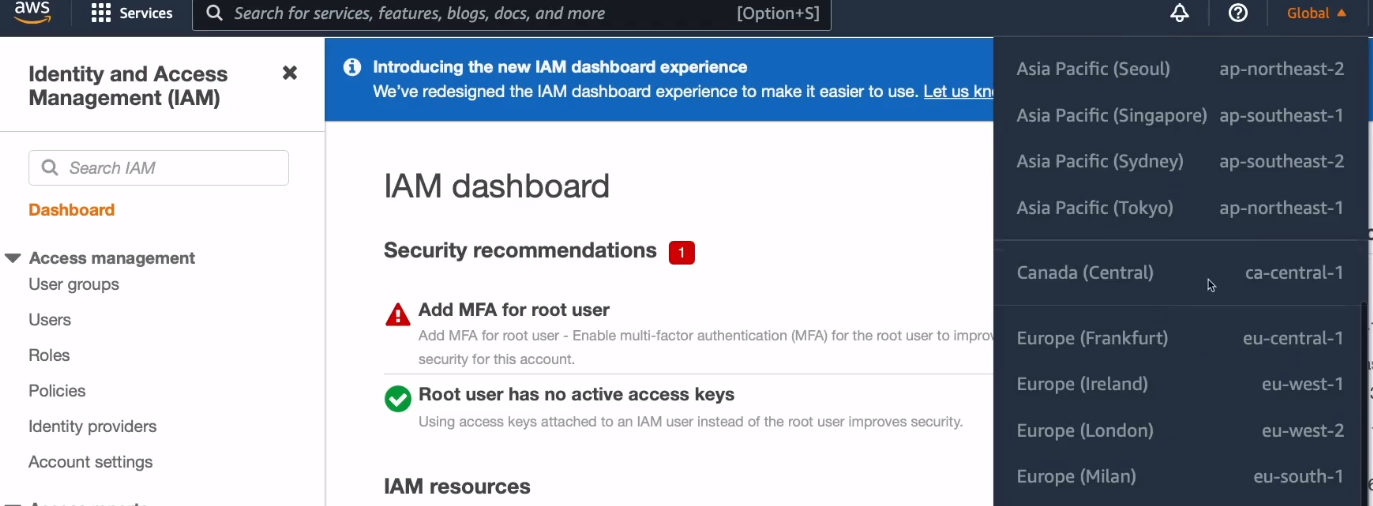Click the magnifier icon in Search IAM

50,168
